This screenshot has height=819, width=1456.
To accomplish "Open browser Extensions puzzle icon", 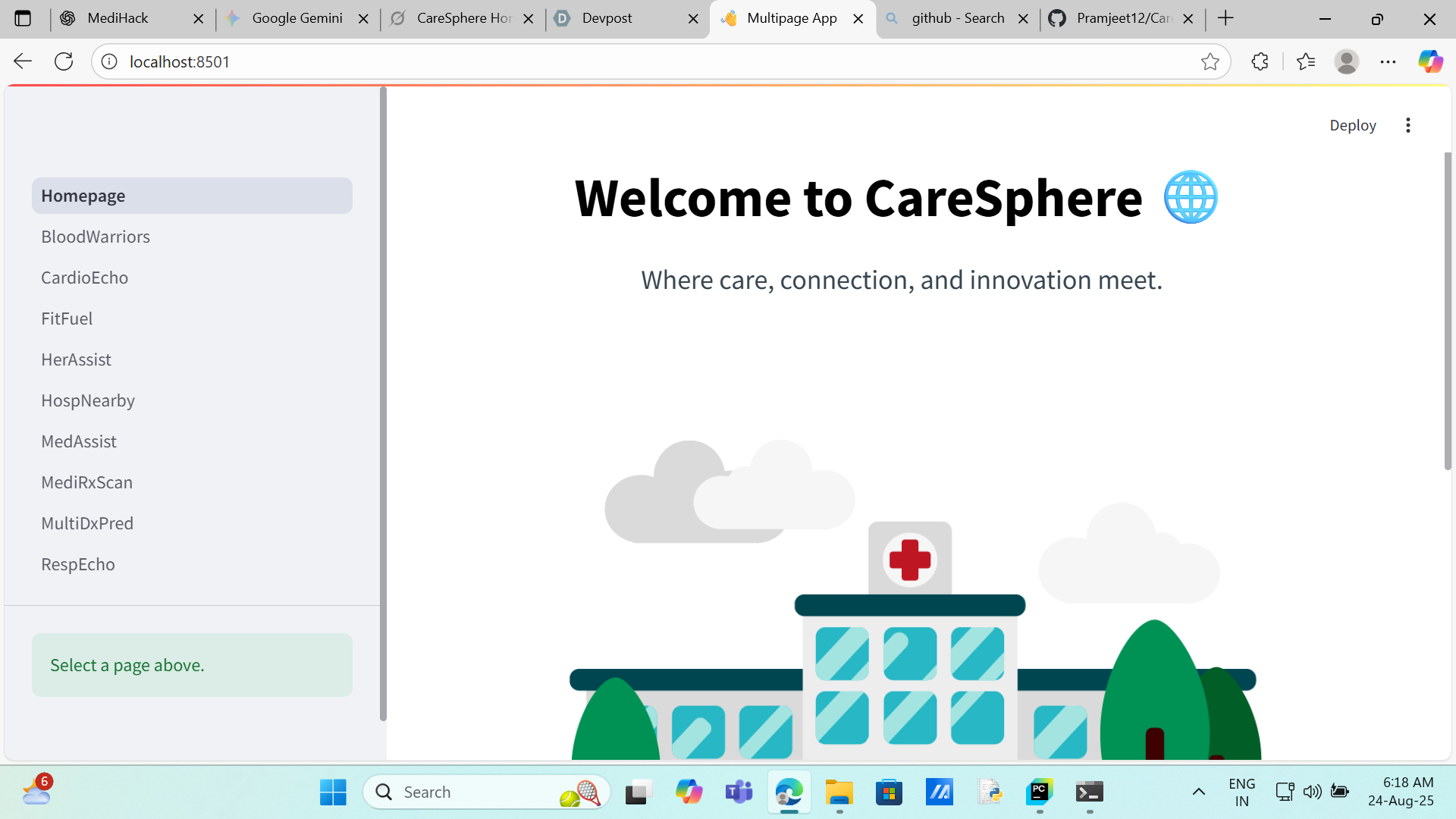I will 1260,61.
